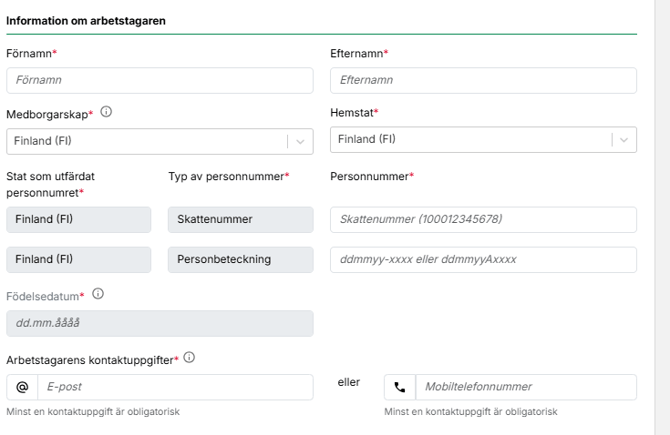This screenshot has height=435, width=670.
Task: Click the disabled Personbeteckning type field
Action: pyautogui.click(x=241, y=260)
